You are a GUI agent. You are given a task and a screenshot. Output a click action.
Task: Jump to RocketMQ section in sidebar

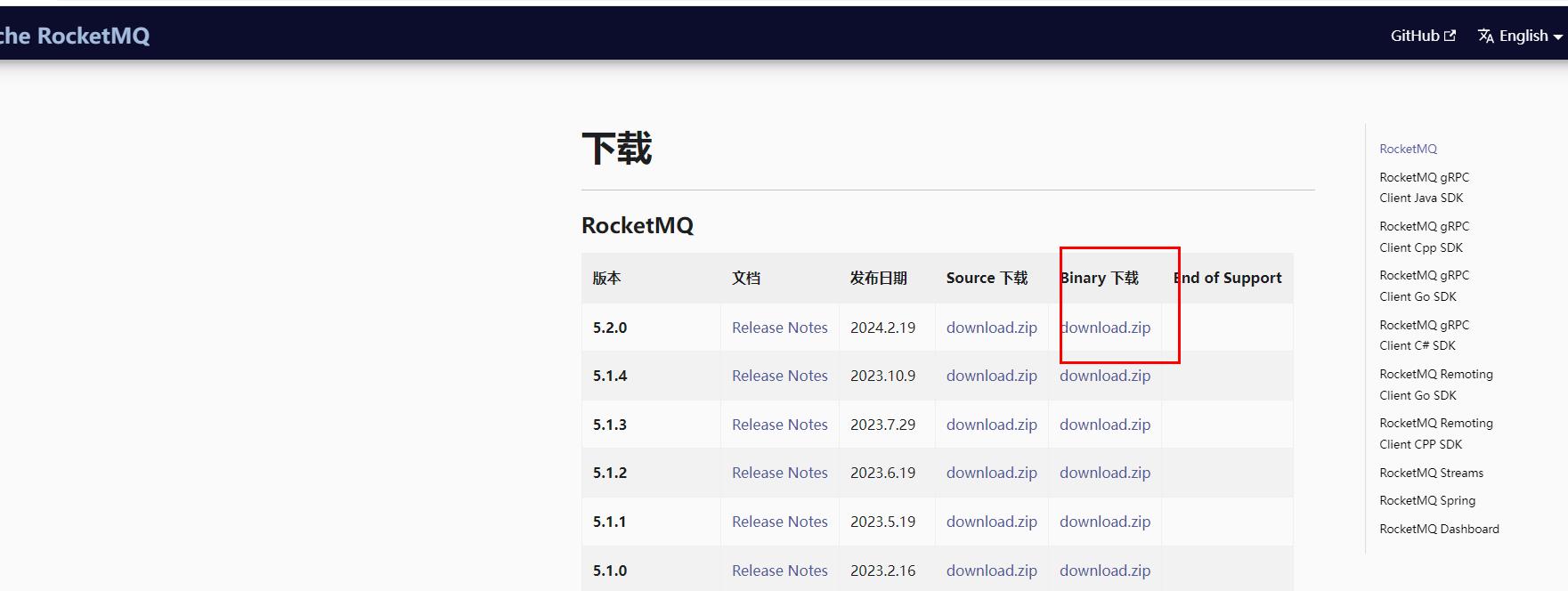pos(1408,149)
